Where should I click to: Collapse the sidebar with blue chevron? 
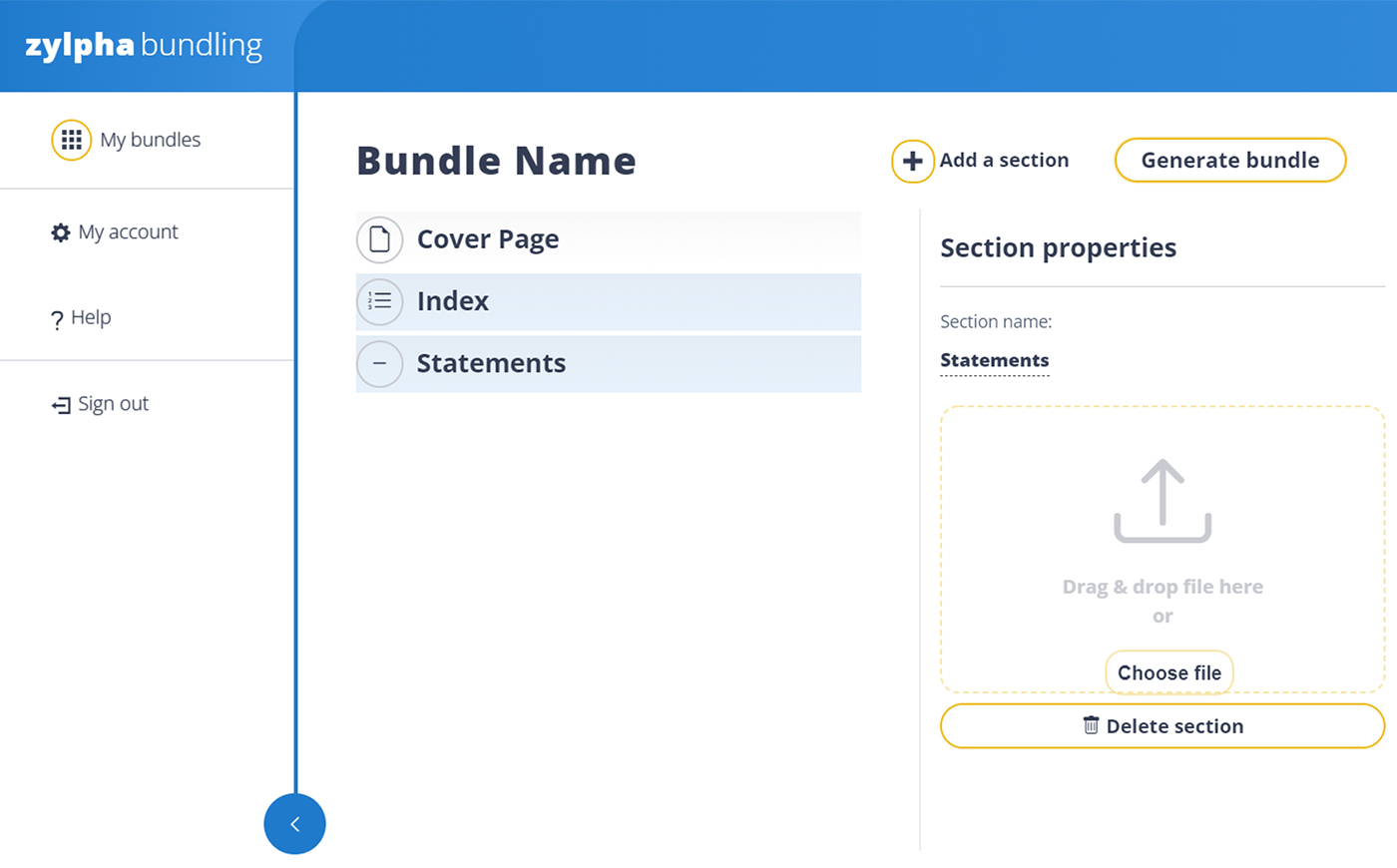click(x=294, y=824)
